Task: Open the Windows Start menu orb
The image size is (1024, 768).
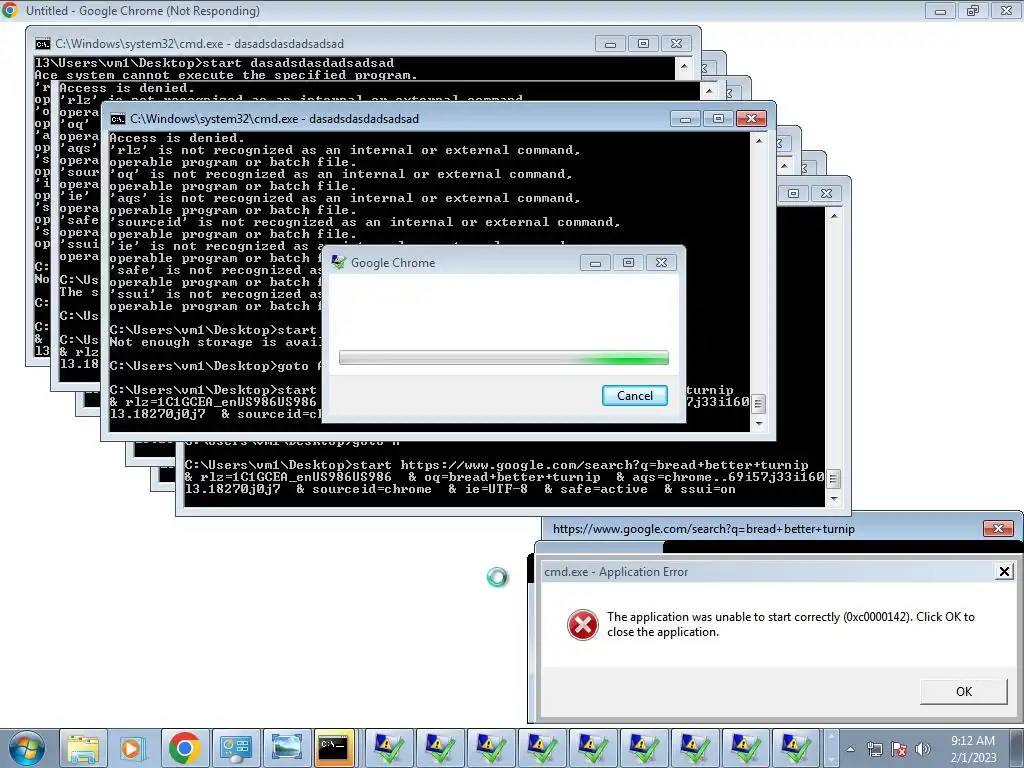Action: tap(27, 748)
